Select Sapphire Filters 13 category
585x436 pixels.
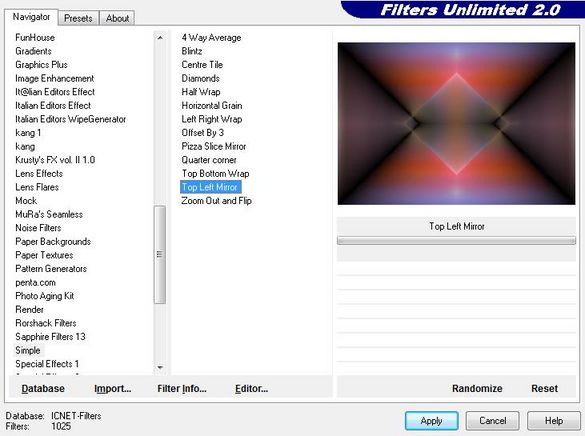click(x=50, y=336)
